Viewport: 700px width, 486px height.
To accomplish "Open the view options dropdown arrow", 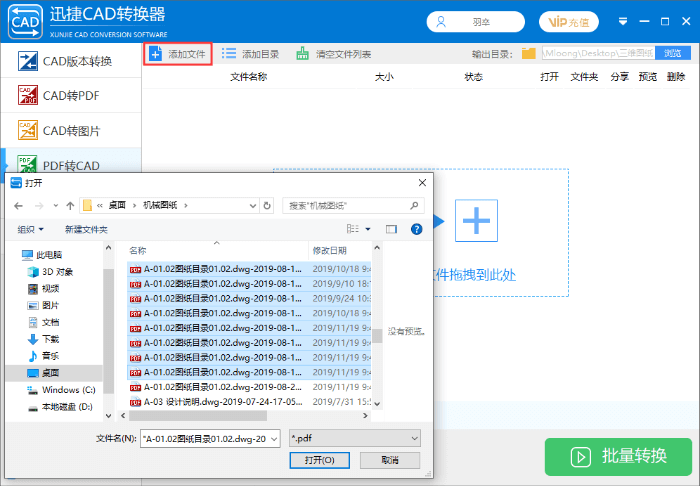I will (x=368, y=229).
